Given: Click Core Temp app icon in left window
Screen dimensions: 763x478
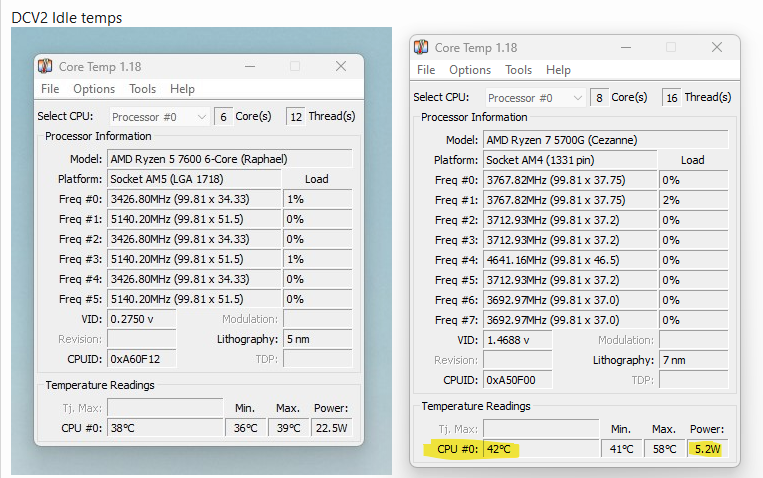Looking at the screenshot, I should click(45, 67).
